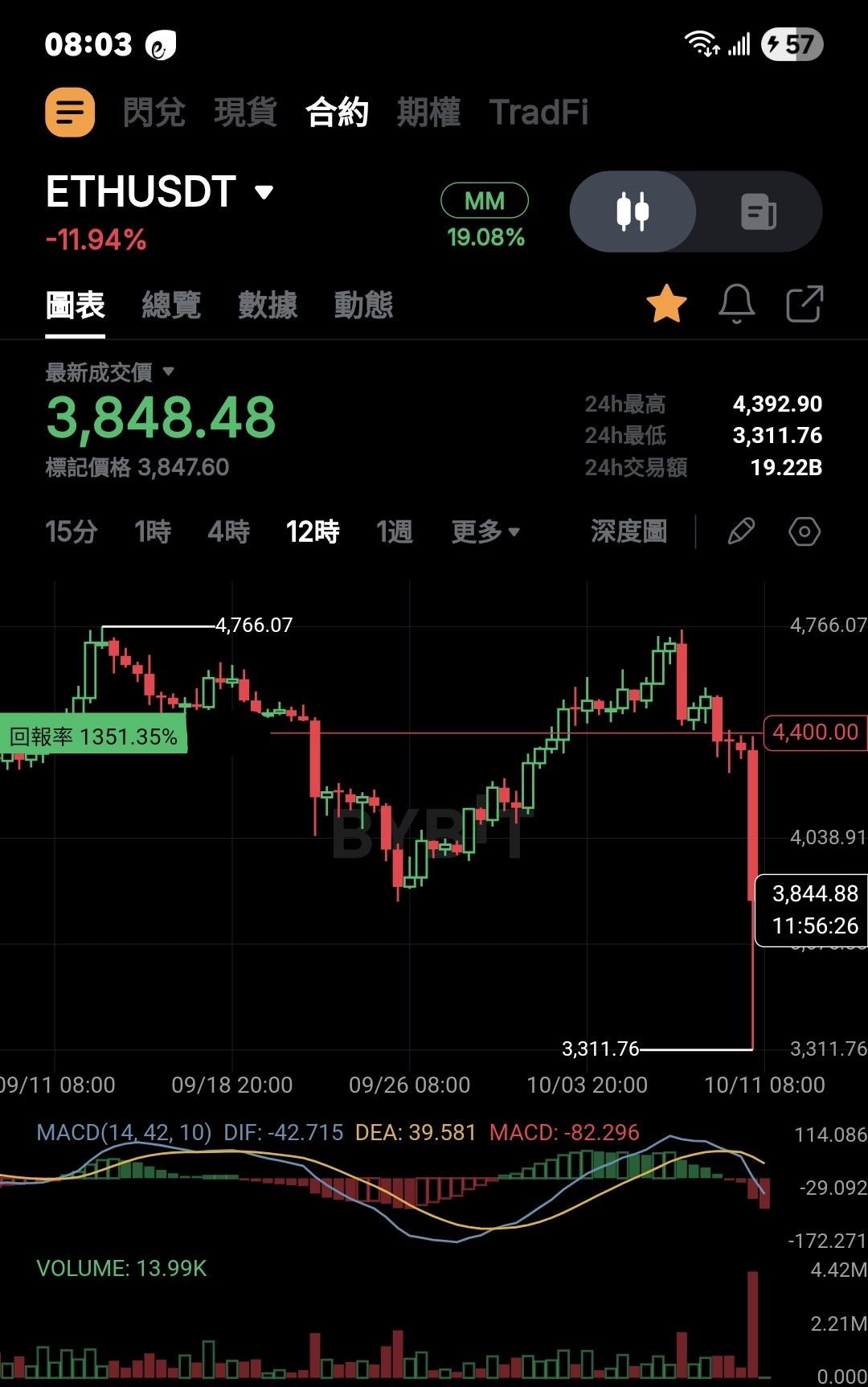Open price alert bell icon

(736, 304)
